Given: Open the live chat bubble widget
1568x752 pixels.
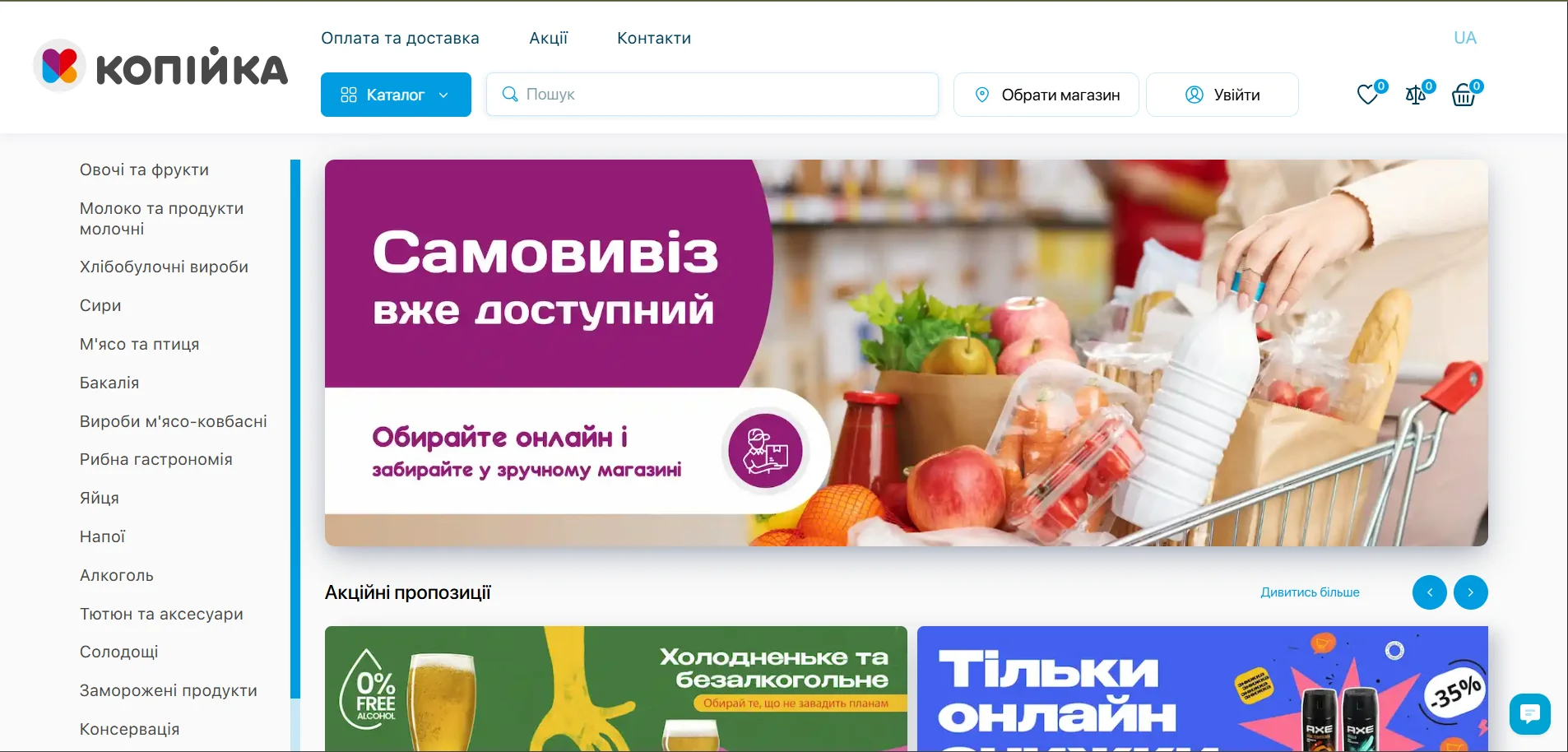Looking at the screenshot, I should [1529, 713].
